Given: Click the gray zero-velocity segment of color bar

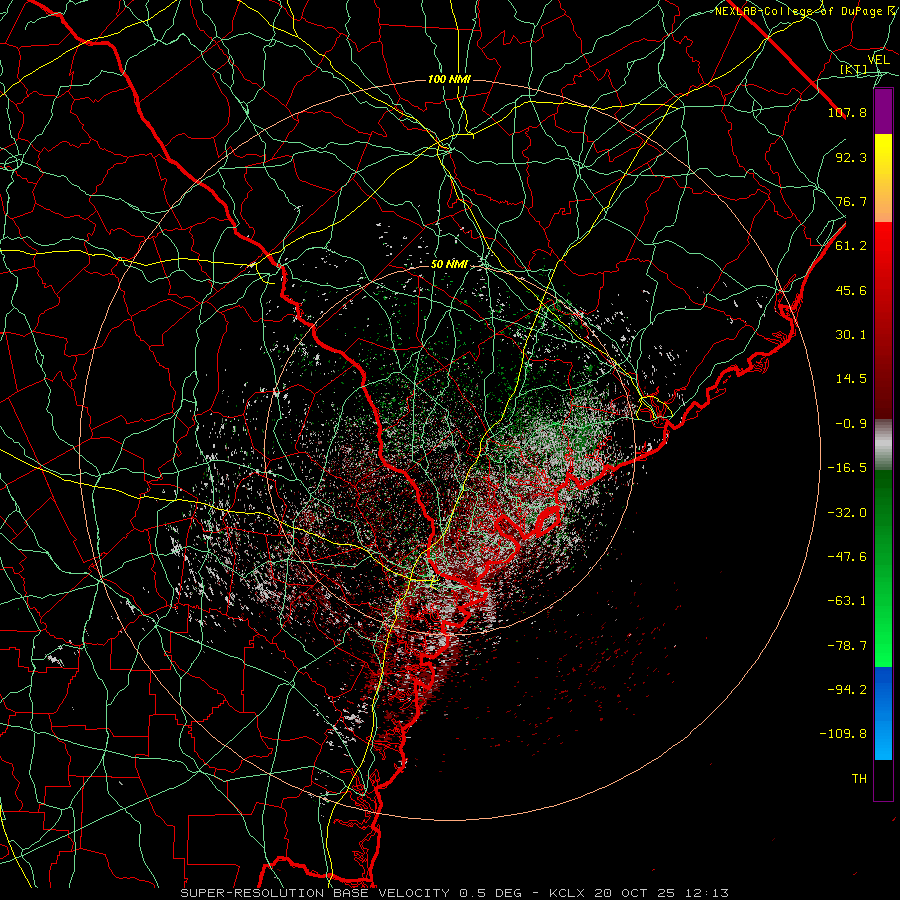Looking at the screenshot, I should 883,445.
